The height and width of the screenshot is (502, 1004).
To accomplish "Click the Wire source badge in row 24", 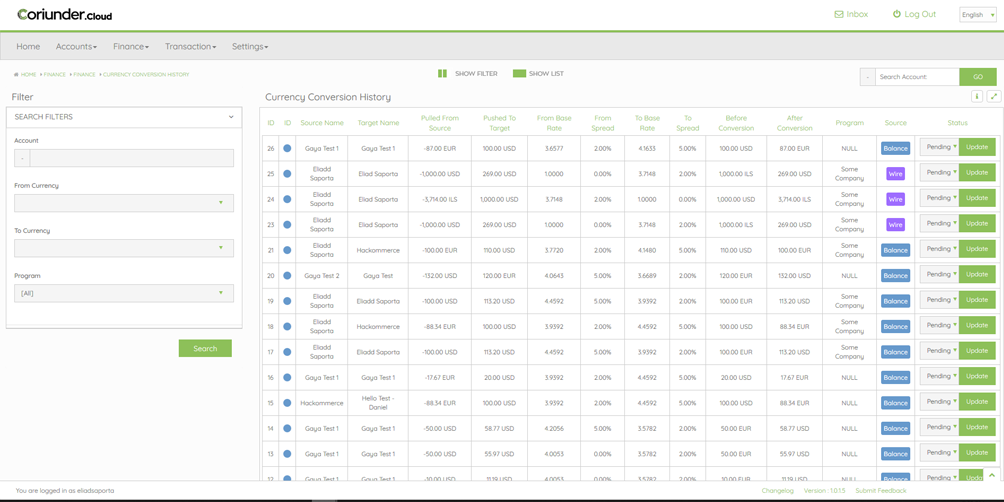I will [x=895, y=200].
